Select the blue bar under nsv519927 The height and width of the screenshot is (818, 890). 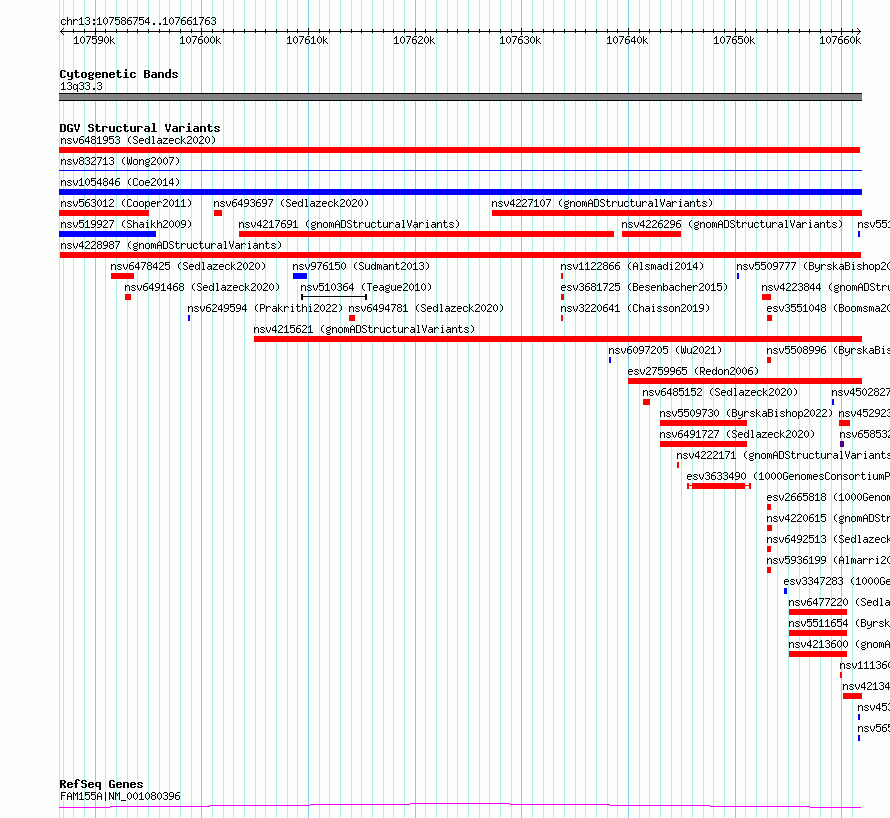tap(107, 234)
